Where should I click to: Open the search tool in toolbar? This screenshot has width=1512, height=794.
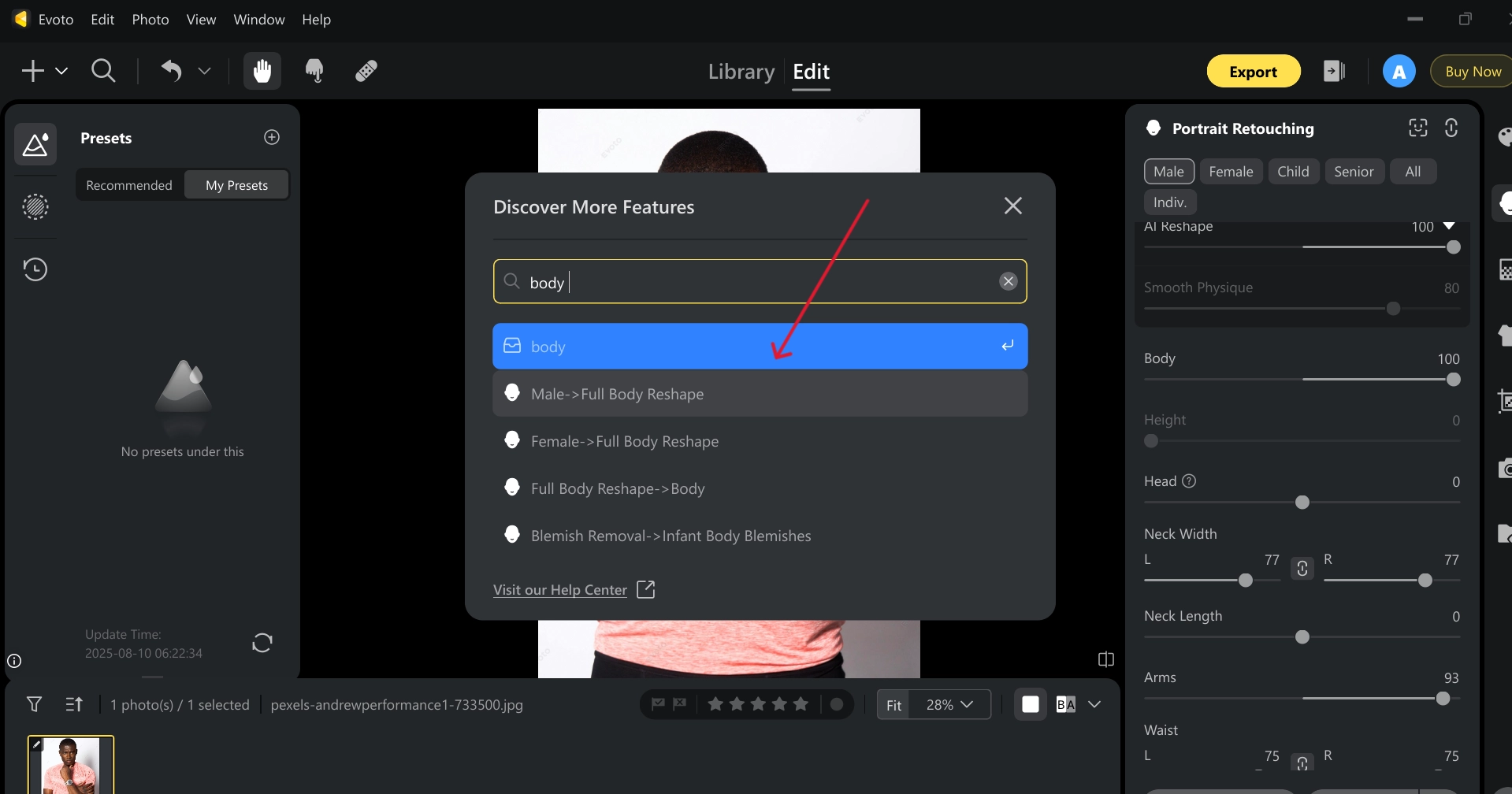click(103, 71)
